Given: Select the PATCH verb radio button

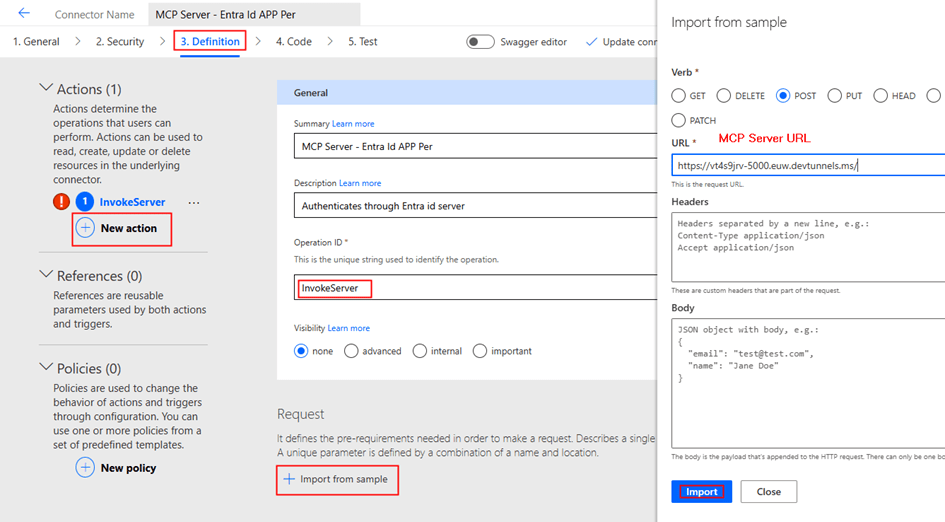Looking at the screenshot, I should click(x=679, y=120).
